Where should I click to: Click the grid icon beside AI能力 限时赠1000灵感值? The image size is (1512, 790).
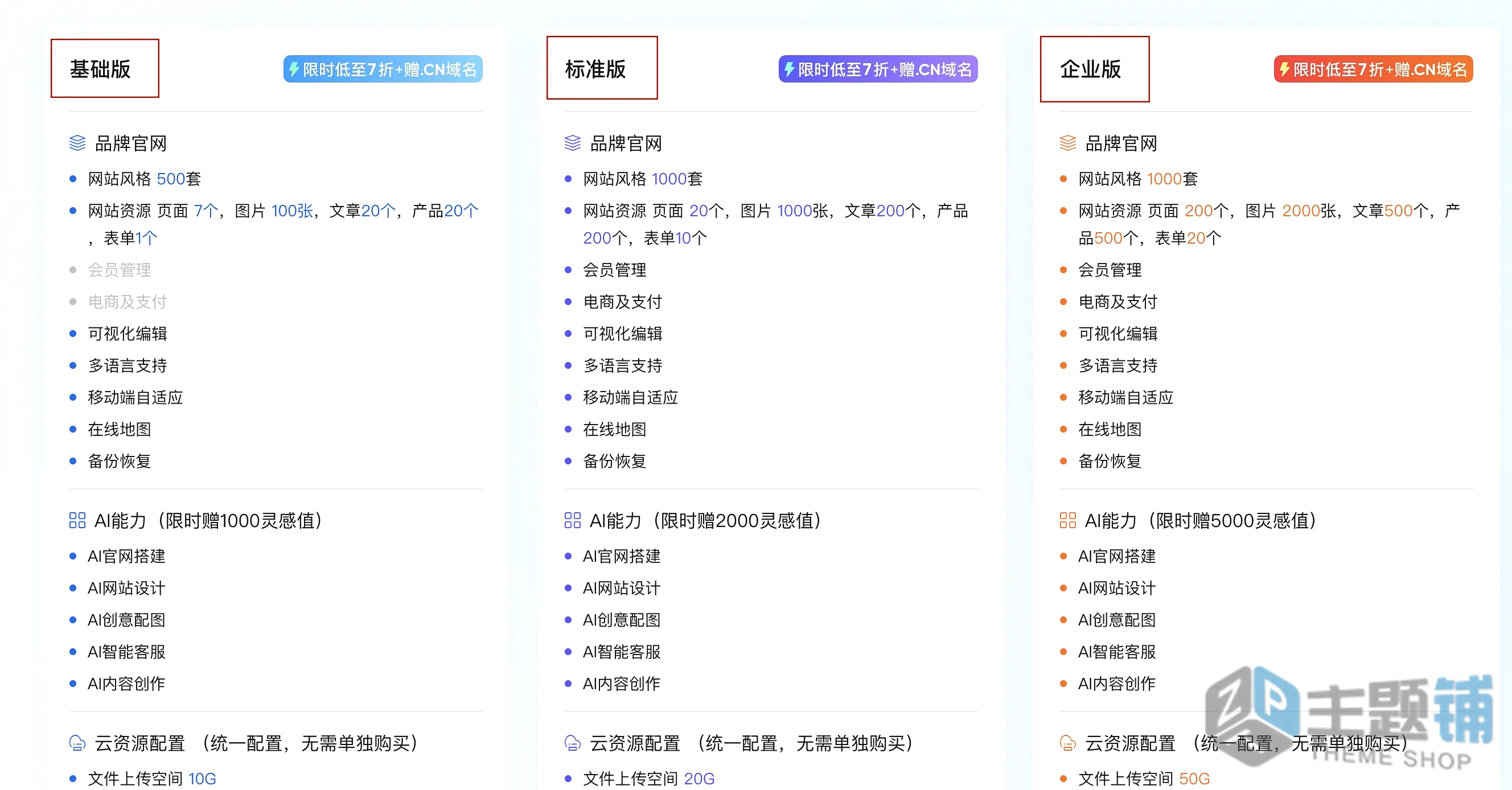pos(77,521)
